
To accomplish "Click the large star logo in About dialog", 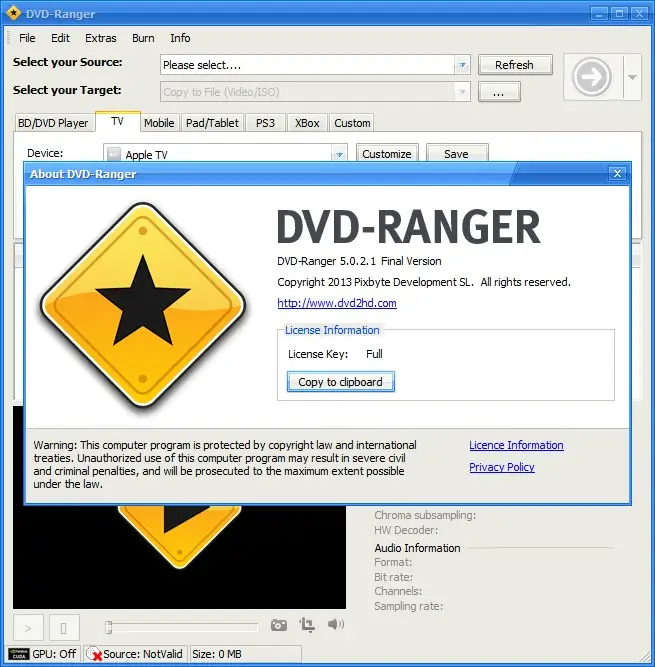I will pyautogui.click(x=143, y=305).
